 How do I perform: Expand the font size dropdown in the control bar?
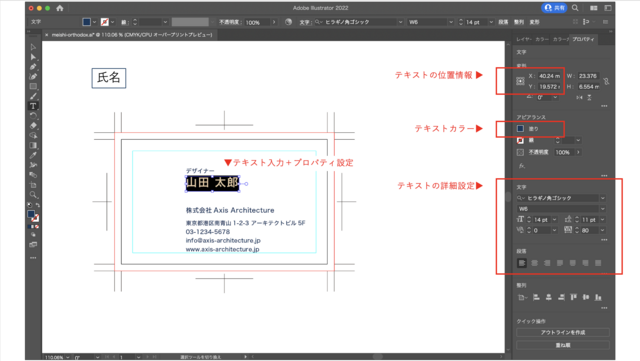click(491, 22)
